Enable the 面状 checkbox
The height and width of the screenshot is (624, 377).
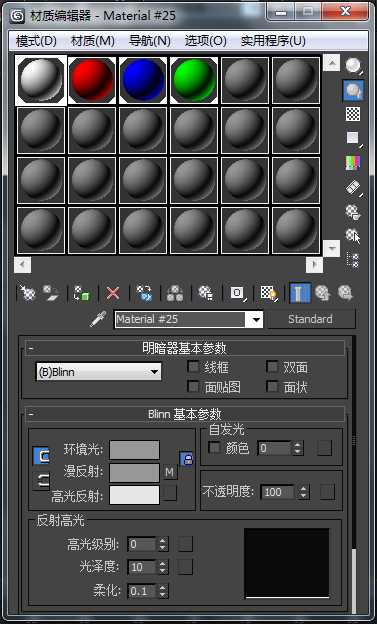pyautogui.click(x=272, y=386)
